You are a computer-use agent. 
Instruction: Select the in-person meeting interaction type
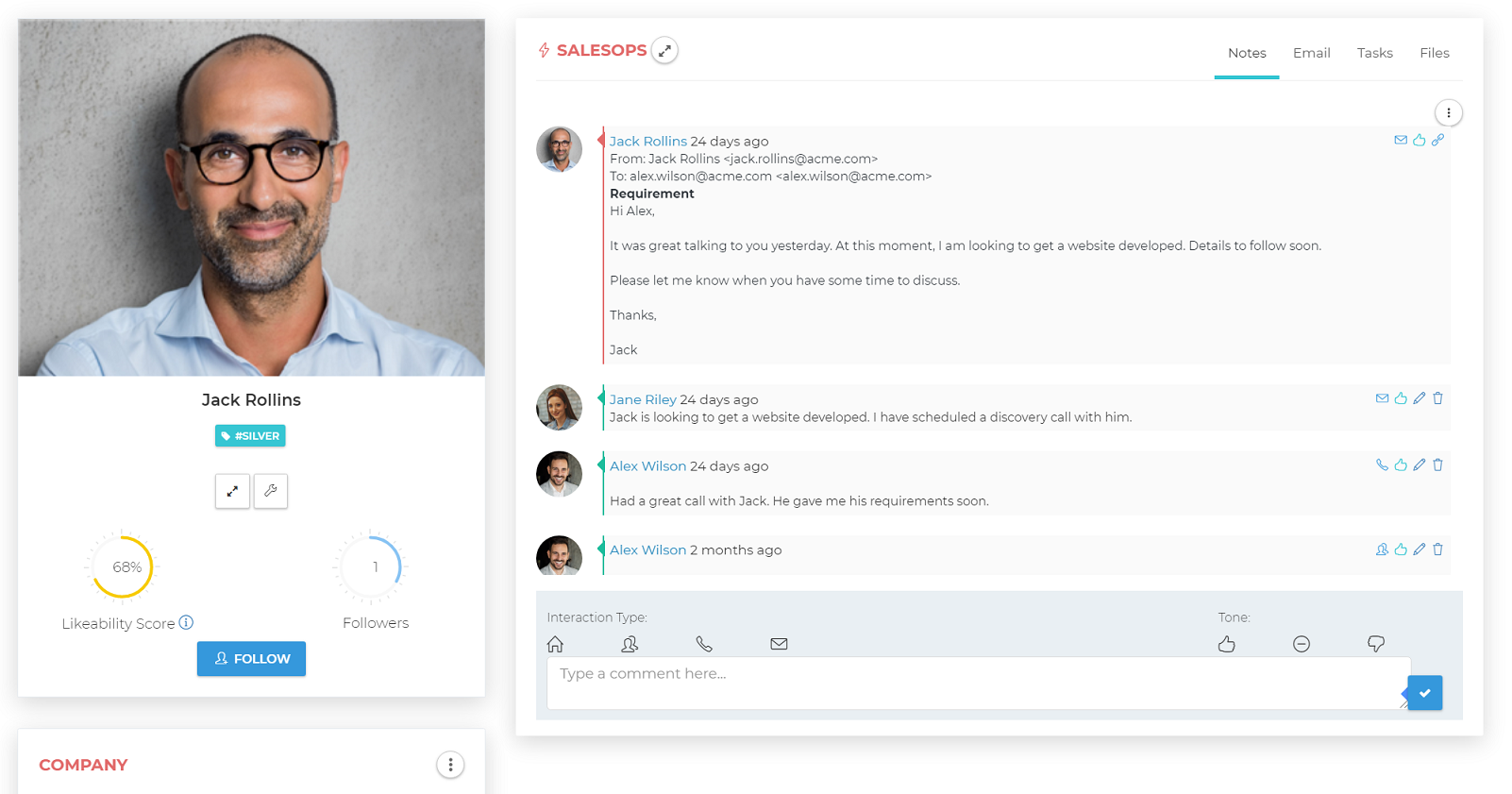coord(630,644)
